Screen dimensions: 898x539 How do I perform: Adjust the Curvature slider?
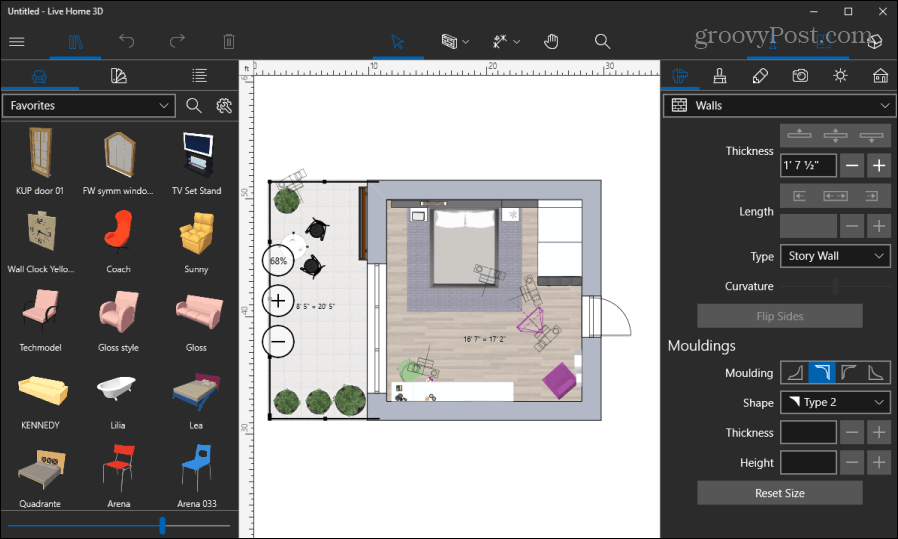835,286
